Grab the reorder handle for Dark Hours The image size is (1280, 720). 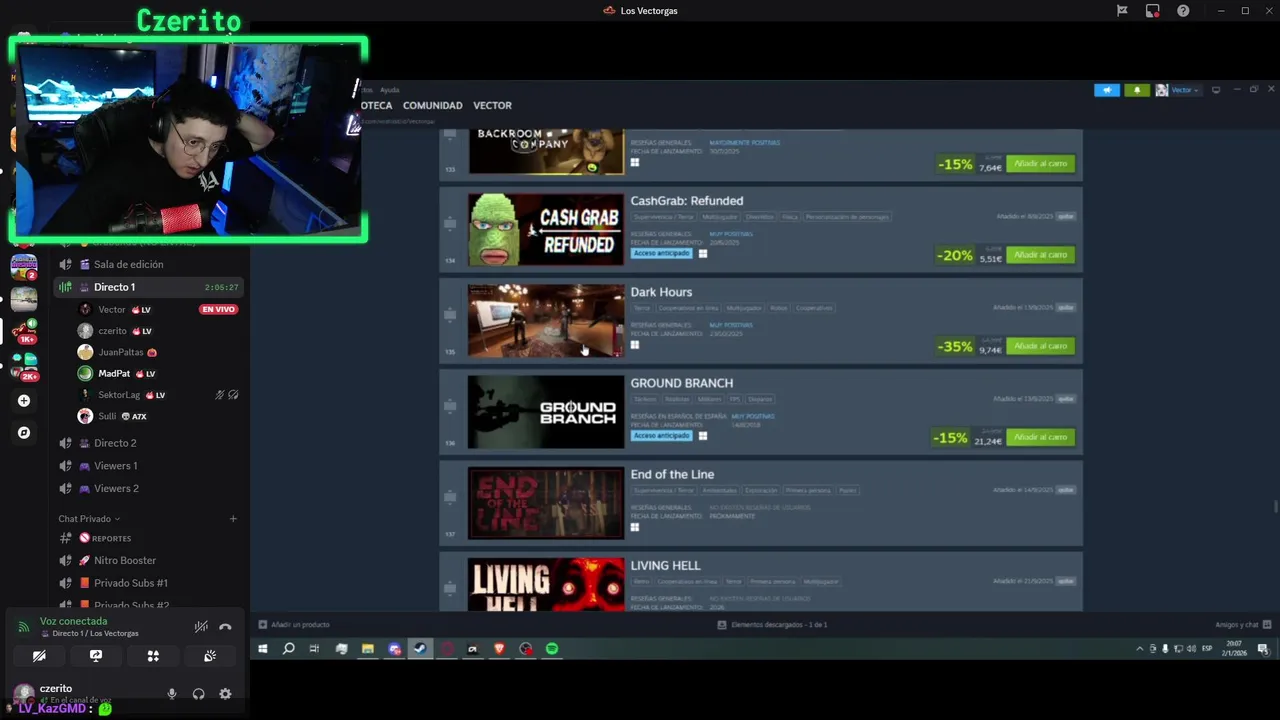coord(450,315)
